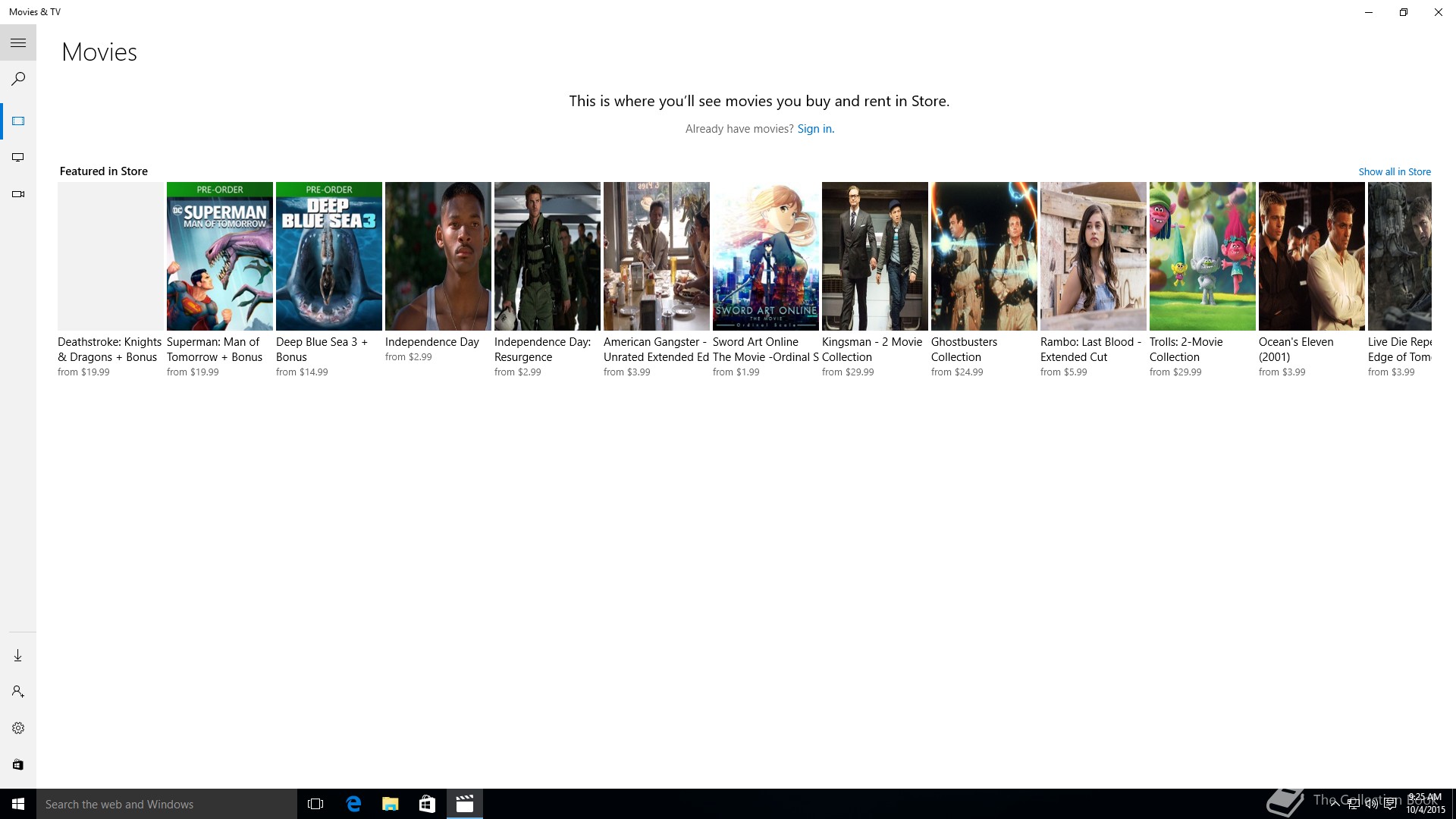Screen dimensions: 1456x819
Task: Open Task View from taskbar
Action: 315,804
